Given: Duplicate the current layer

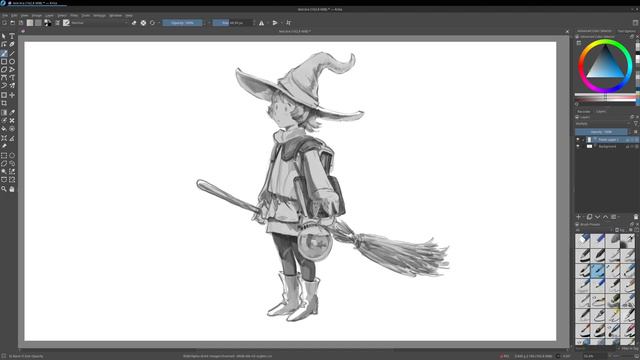Looking at the screenshot, I should coord(589,217).
